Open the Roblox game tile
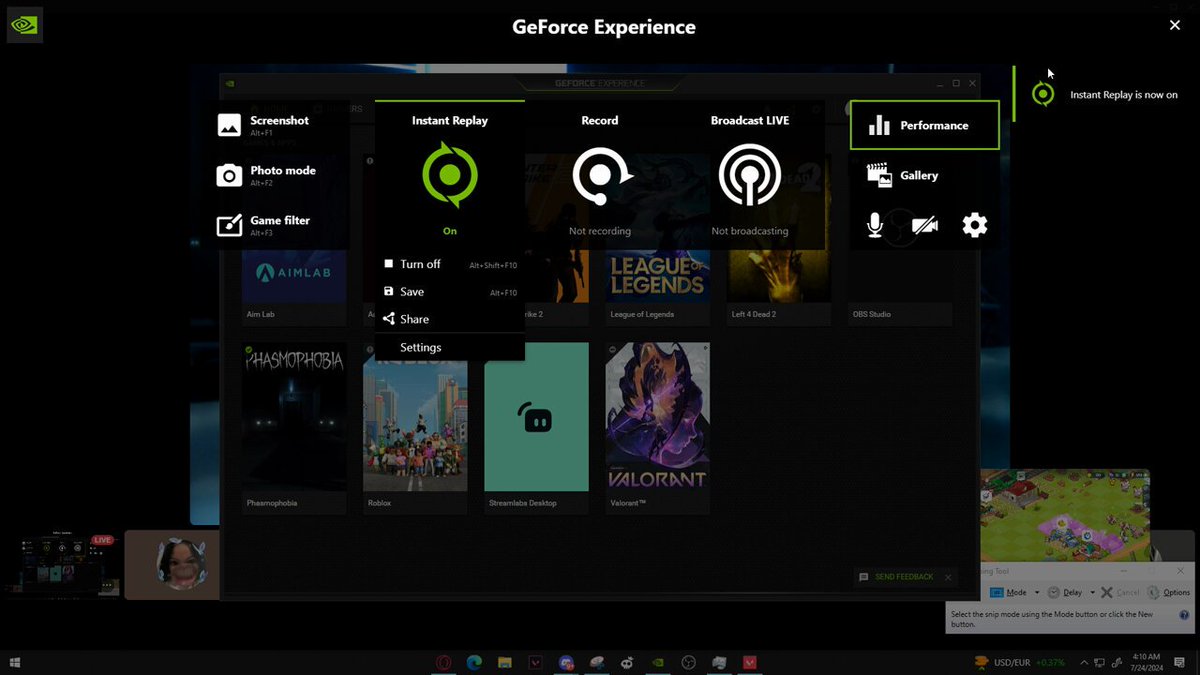1200x675 pixels. (x=415, y=428)
